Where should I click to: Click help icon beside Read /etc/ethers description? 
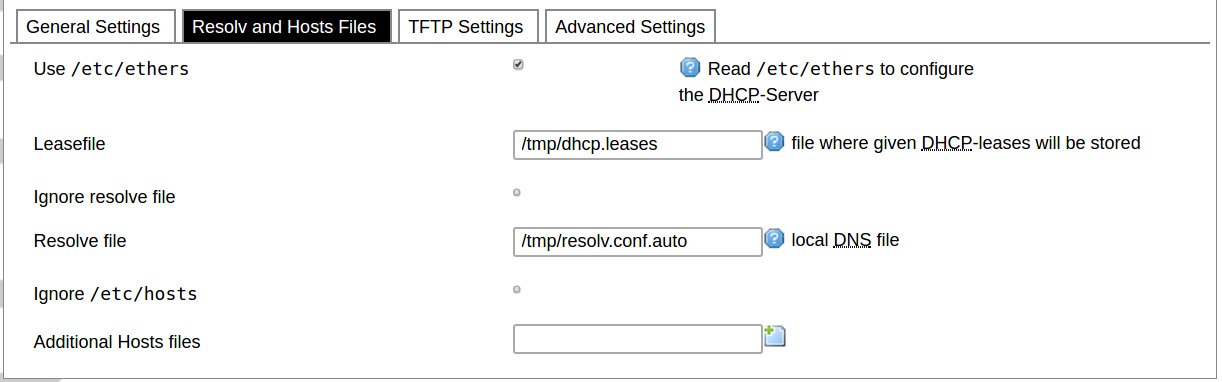click(x=690, y=67)
